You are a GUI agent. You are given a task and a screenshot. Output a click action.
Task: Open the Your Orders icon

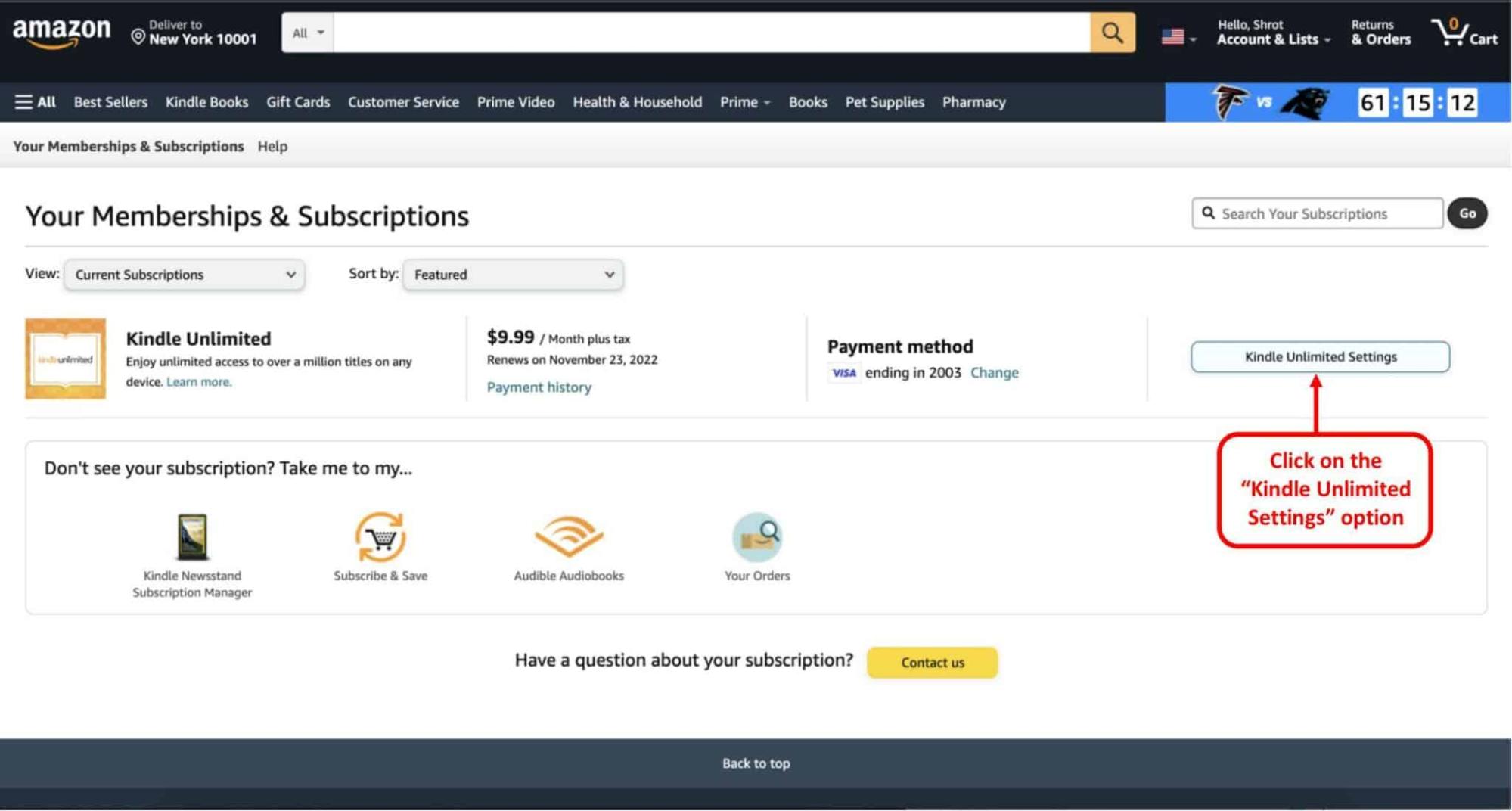pos(757,537)
